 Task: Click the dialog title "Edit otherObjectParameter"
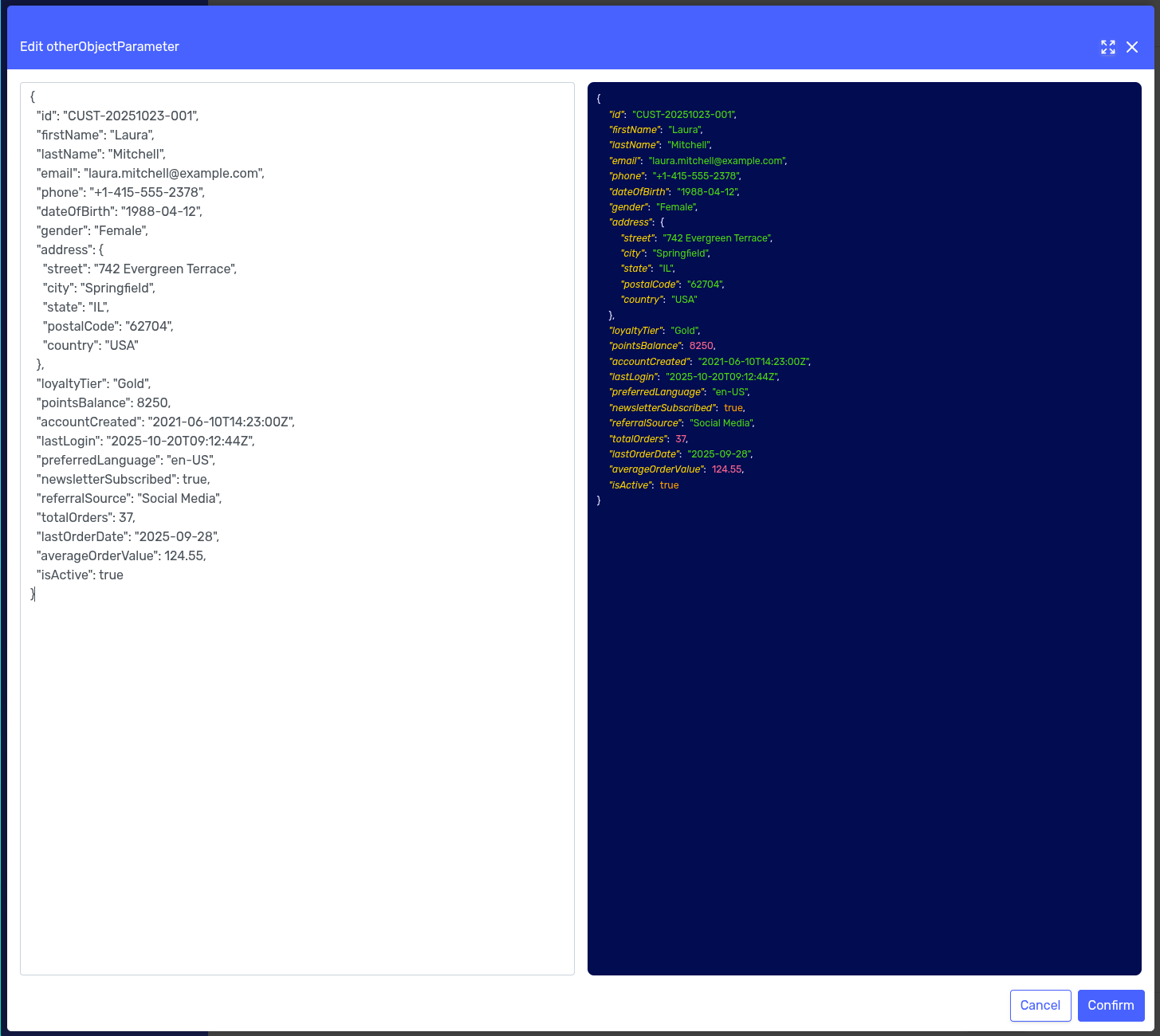coord(100,47)
